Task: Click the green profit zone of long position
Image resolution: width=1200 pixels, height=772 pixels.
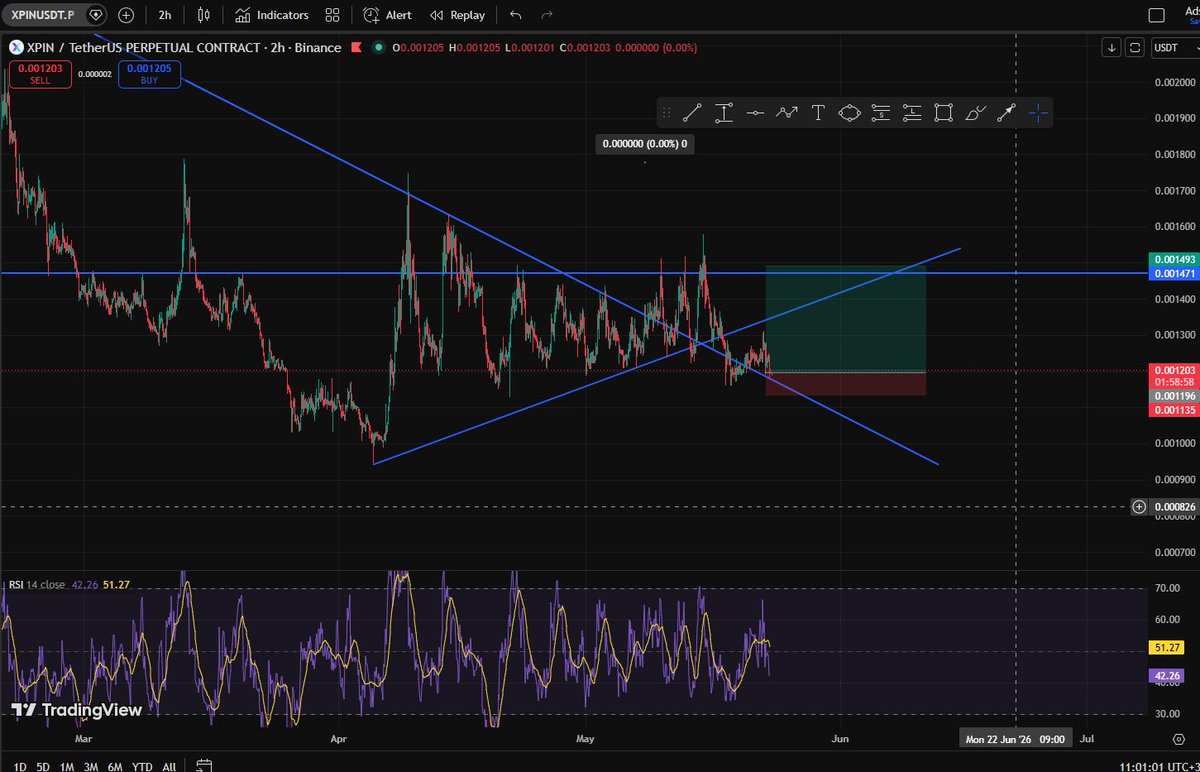Action: click(x=845, y=319)
